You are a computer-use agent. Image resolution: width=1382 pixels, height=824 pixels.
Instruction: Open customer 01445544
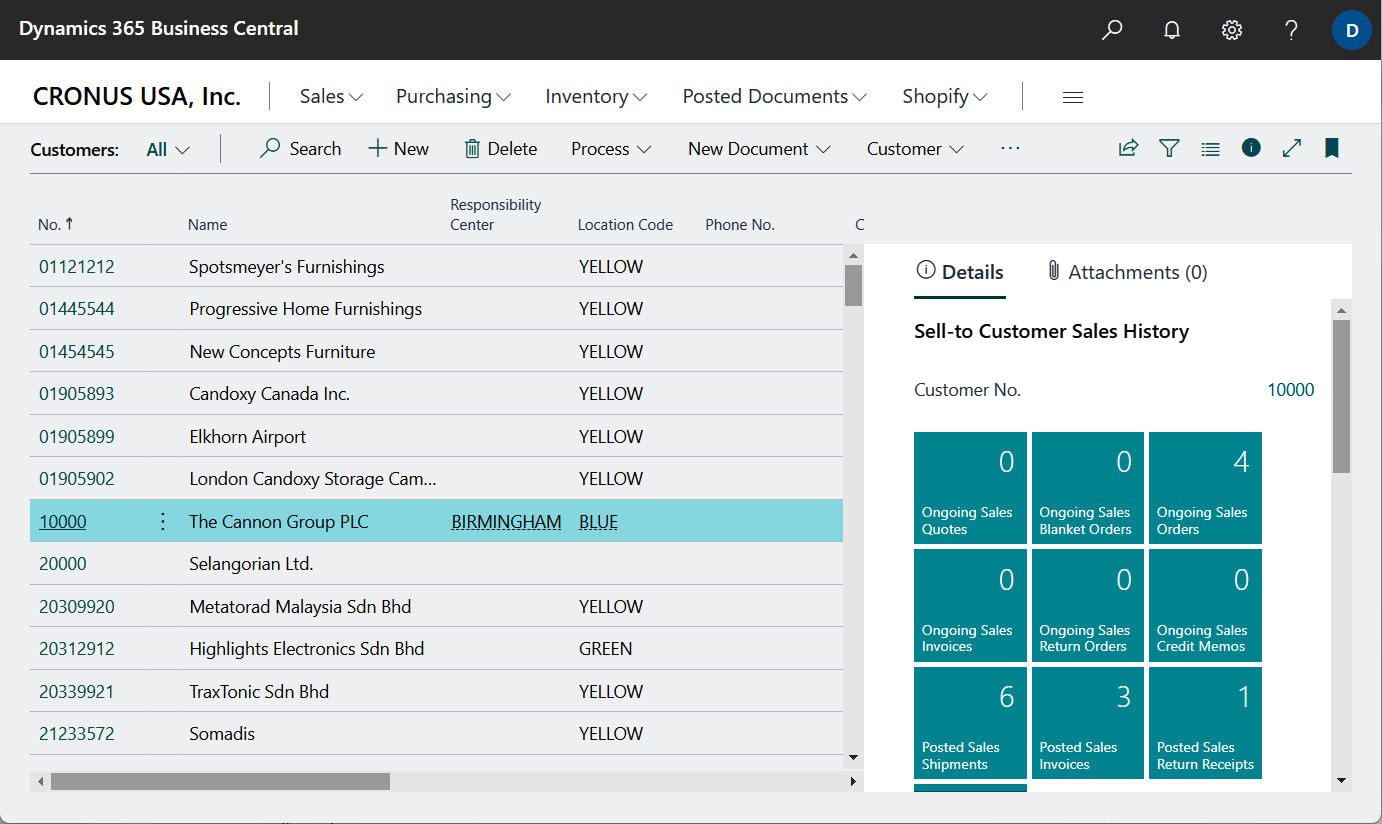(x=77, y=309)
